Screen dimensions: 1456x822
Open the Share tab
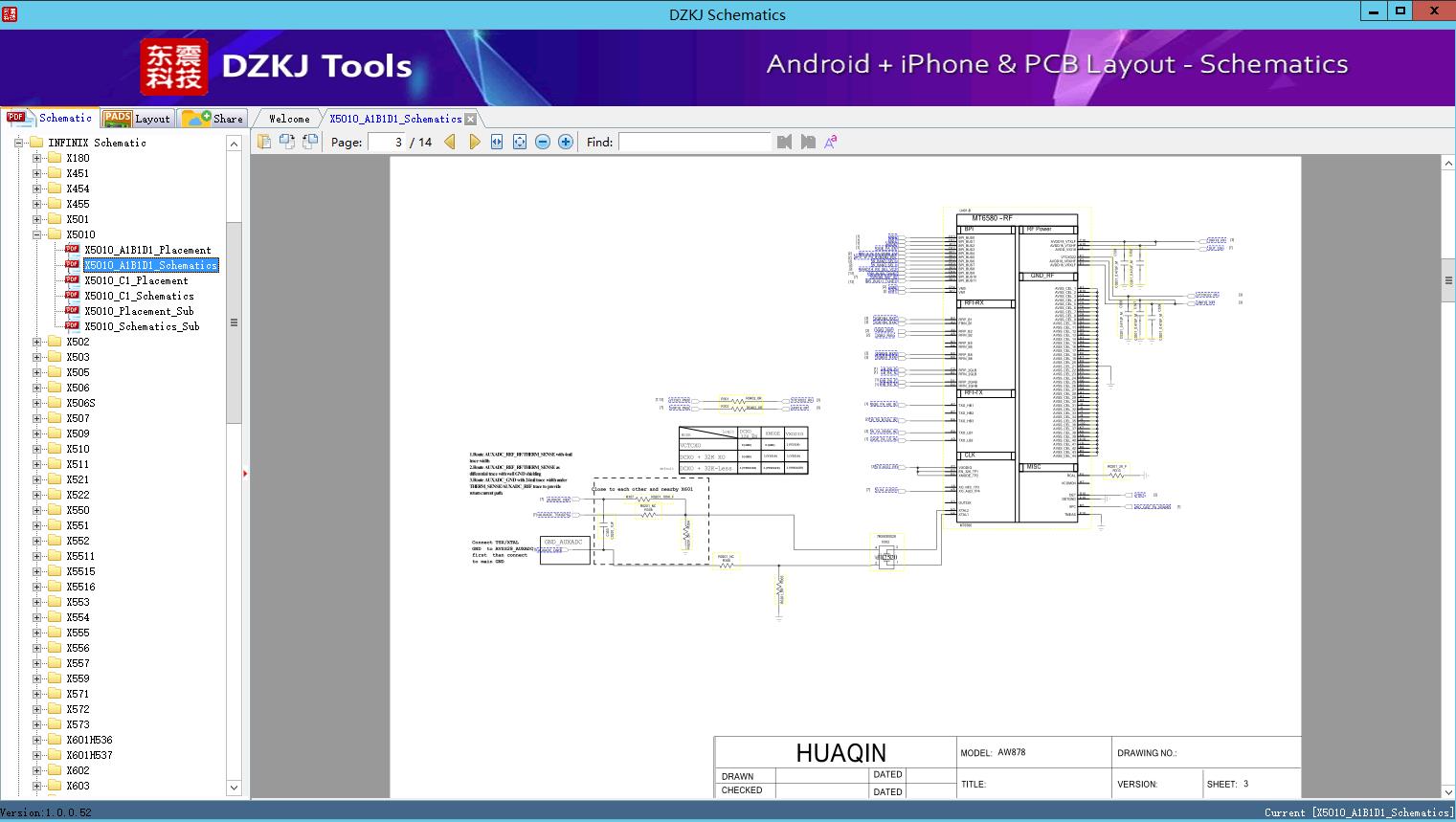(213, 119)
